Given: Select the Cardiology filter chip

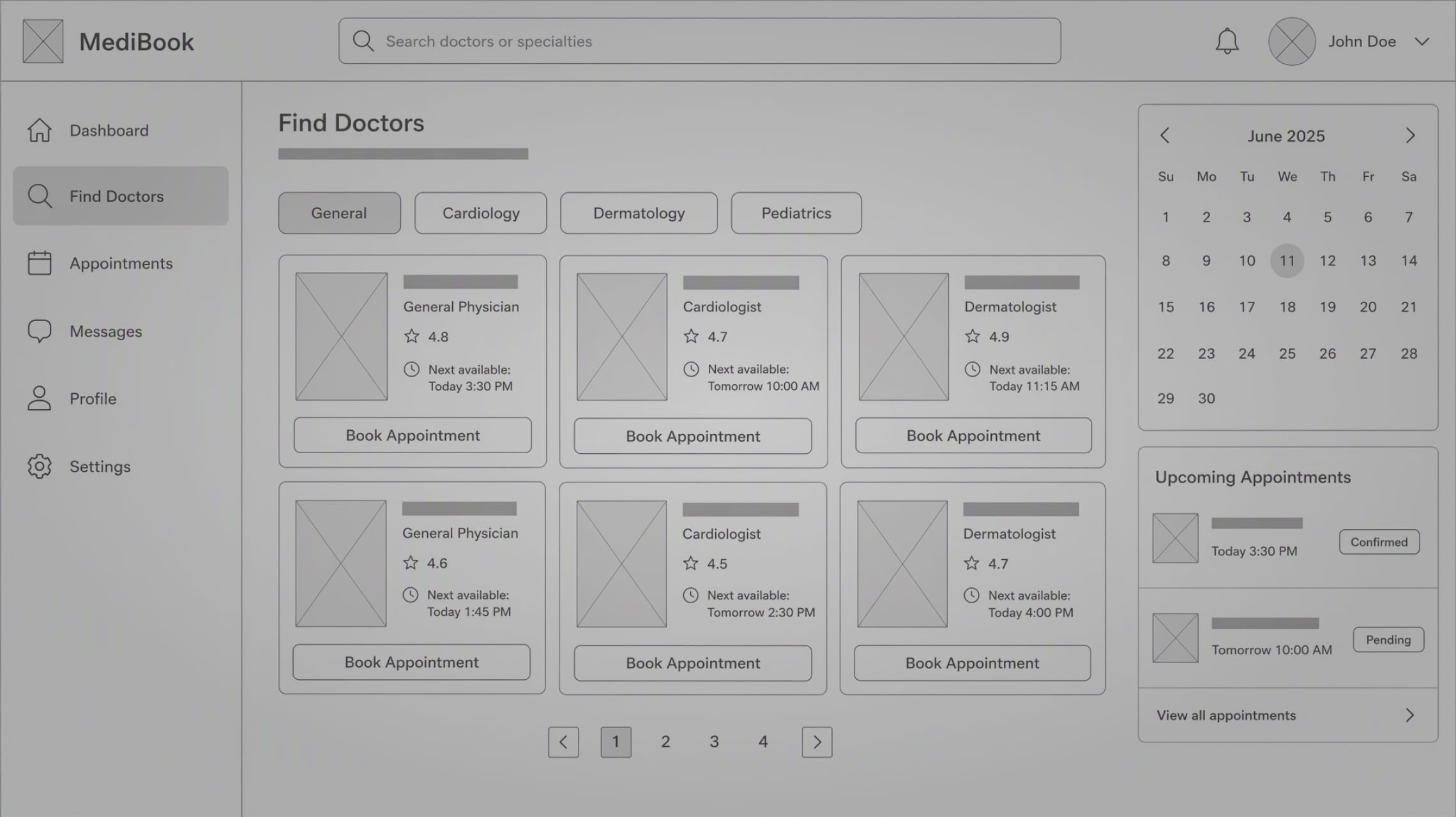Looking at the screenshot, I should 481,213.
